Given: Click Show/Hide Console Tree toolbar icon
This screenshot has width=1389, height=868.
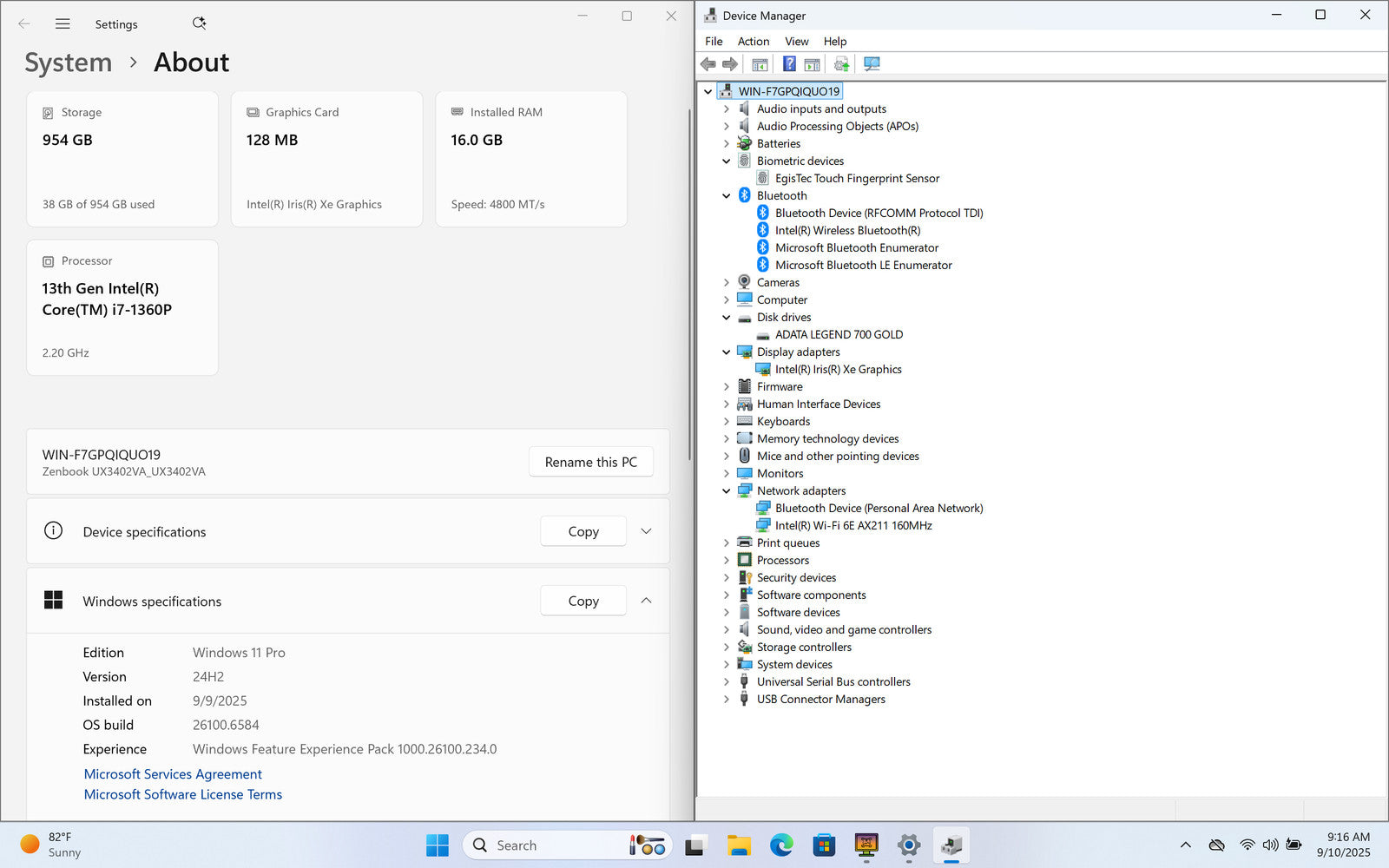Looking at the screenshot, I should click(x=760, y=64).
